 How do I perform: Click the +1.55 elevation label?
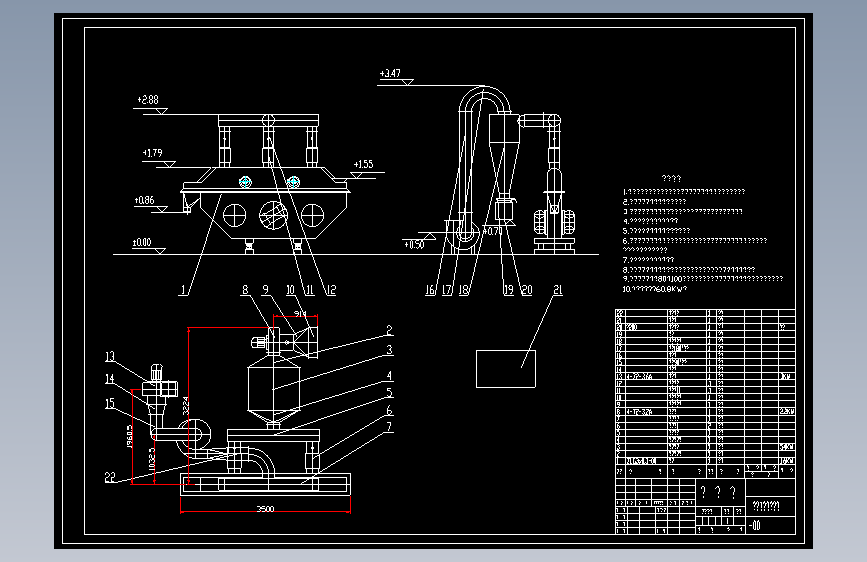point(363,164)
